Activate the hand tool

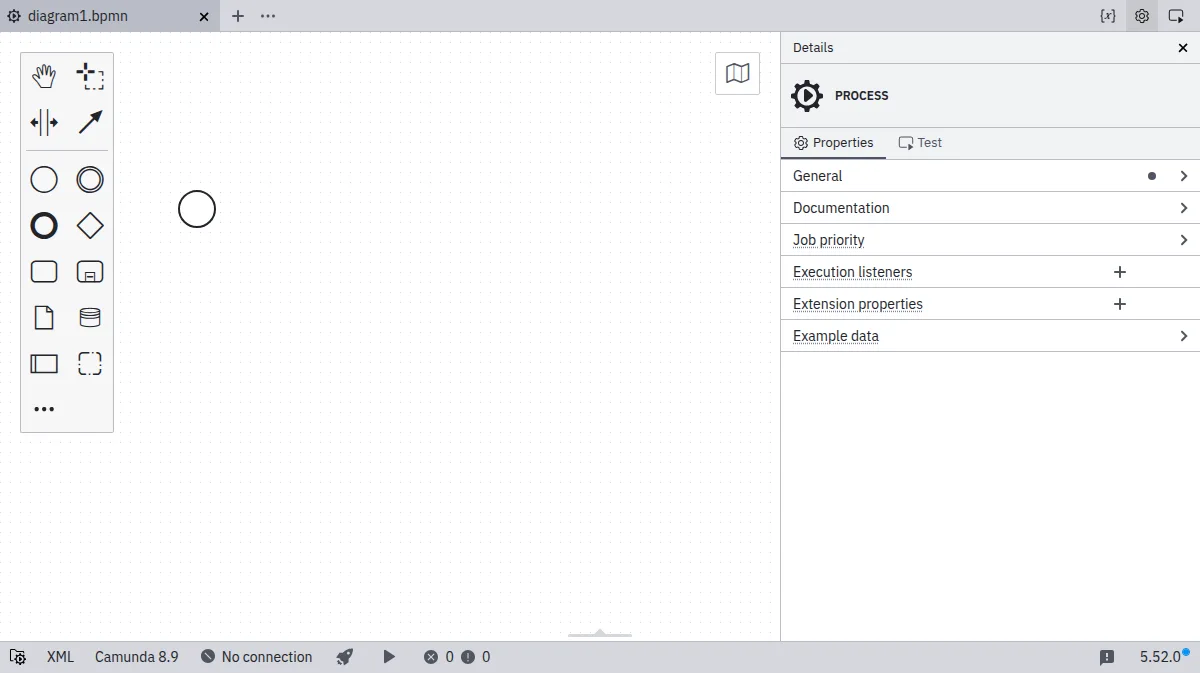pyautogui.click(x=44, y=77)
